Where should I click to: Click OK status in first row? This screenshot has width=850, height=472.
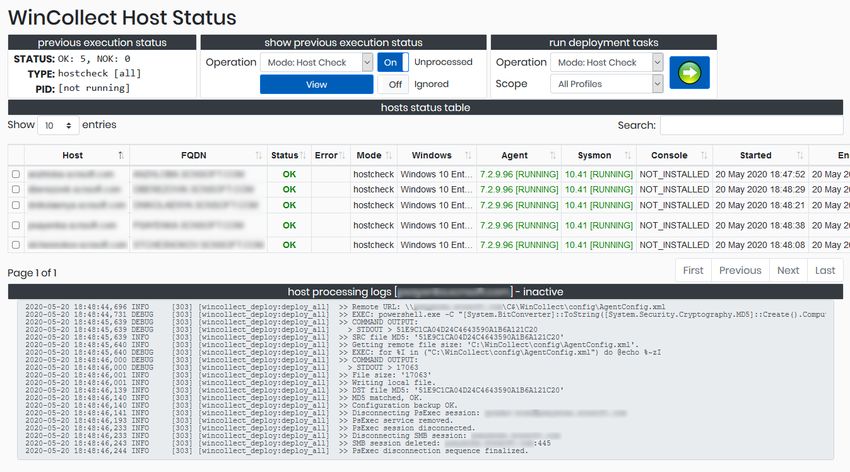tap(289, 174)
